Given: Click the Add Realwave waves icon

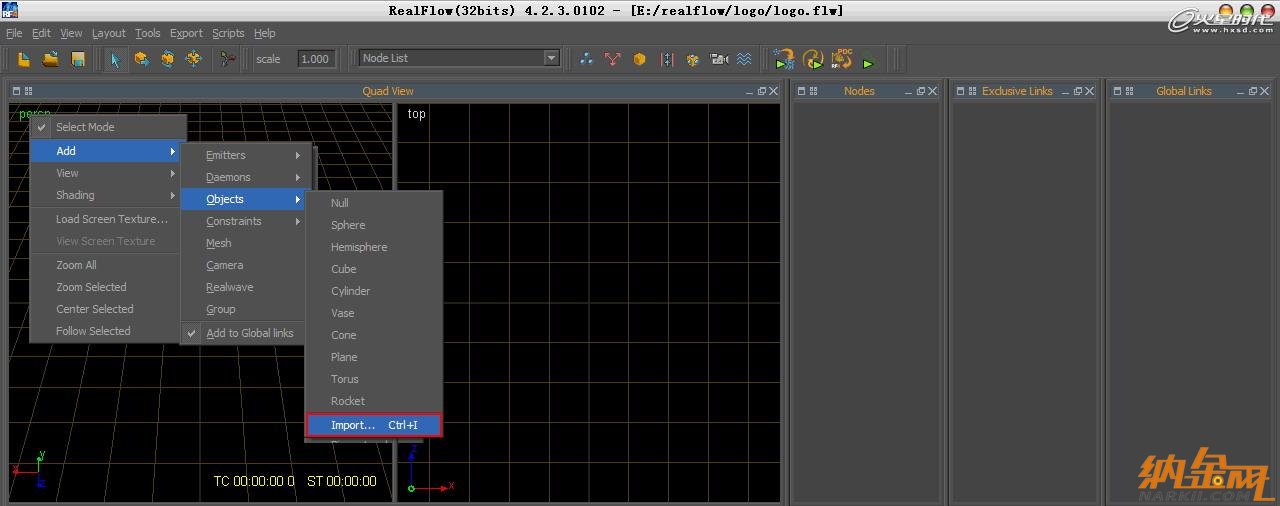Looking at the screenshot, I should pyautogui.click(x=744, y=59).
